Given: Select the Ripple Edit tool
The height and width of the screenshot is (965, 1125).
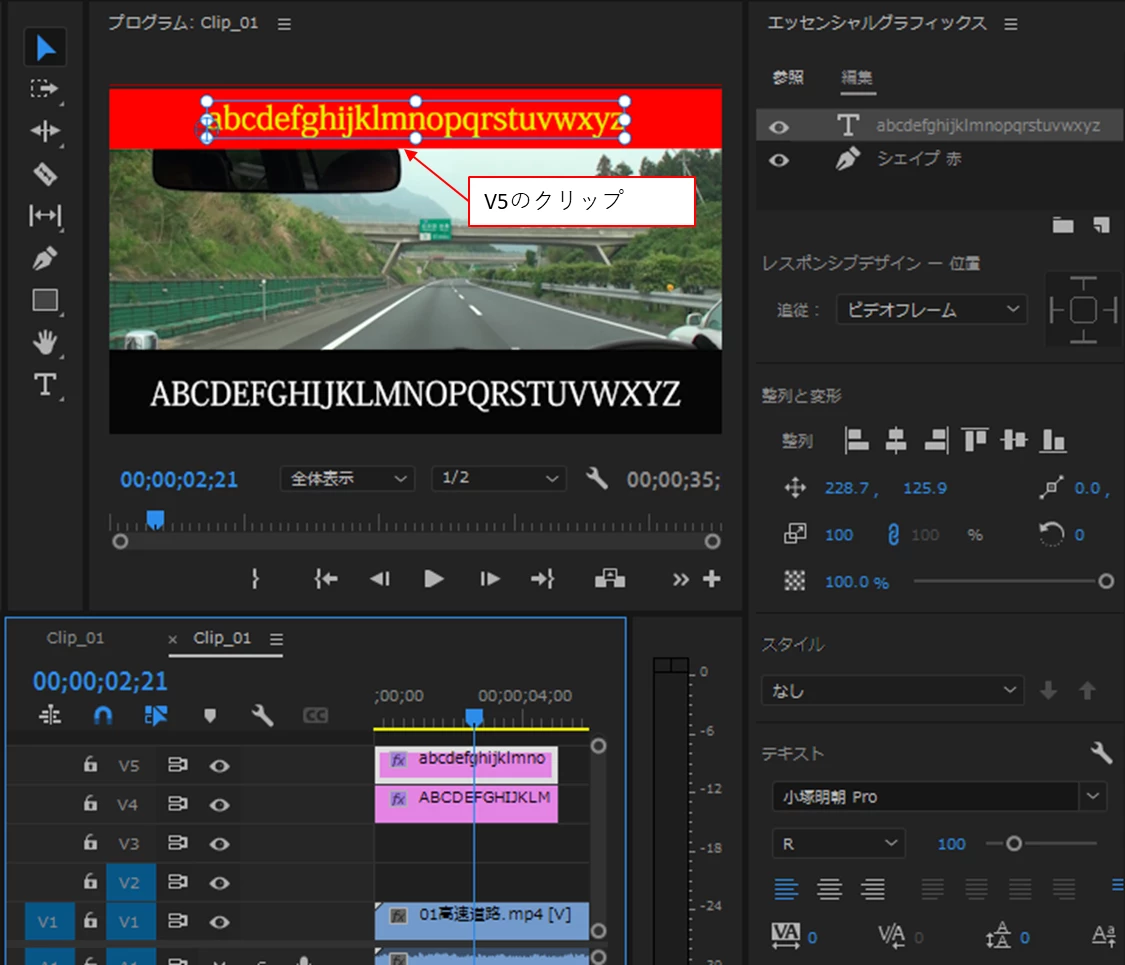Looking at the screenshot, I should click(44, 131).
